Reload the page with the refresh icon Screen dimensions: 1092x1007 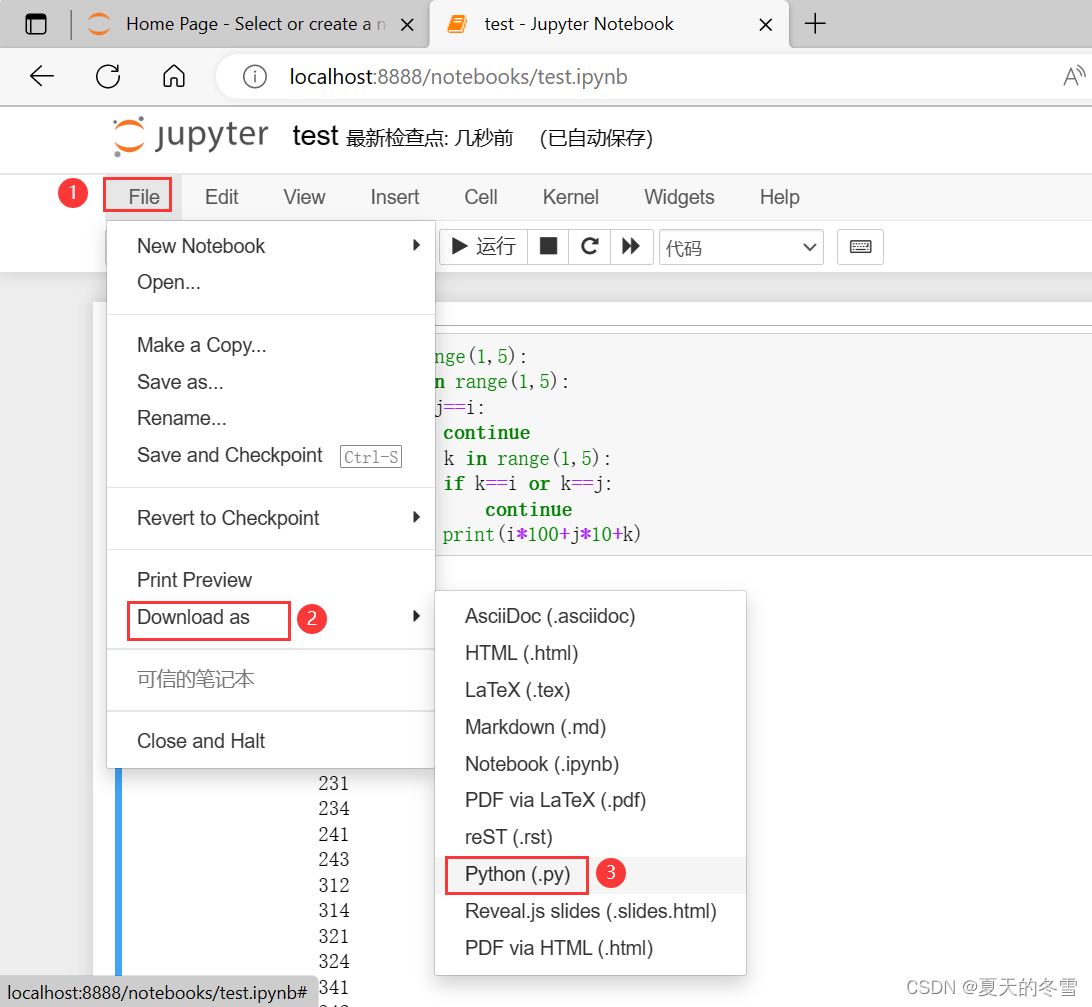(108, 76)
